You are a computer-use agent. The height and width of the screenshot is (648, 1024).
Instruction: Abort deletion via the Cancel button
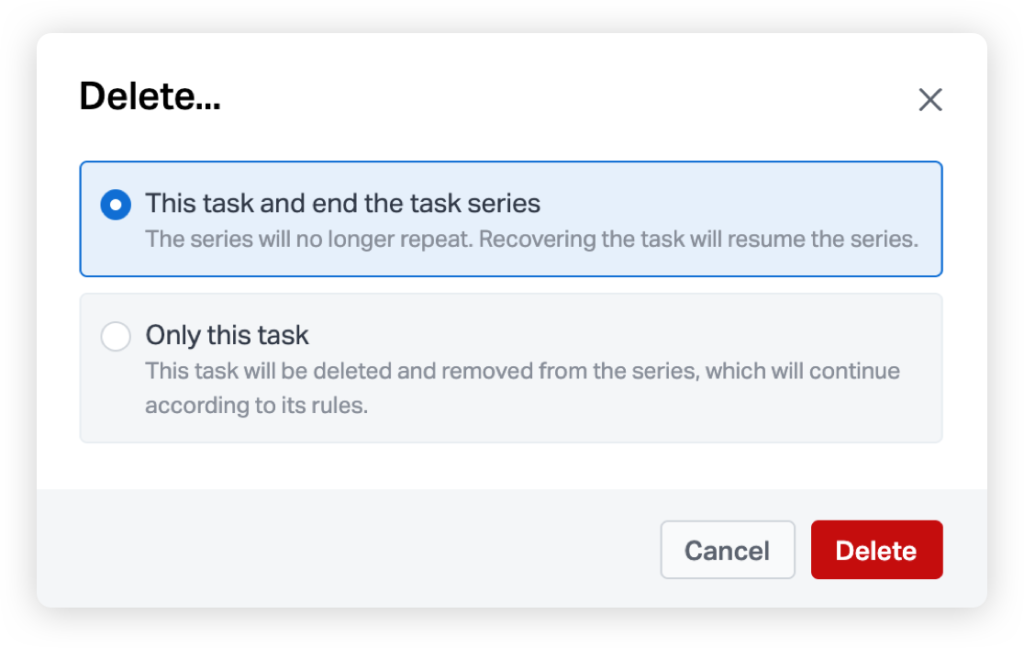coord(727,550)
